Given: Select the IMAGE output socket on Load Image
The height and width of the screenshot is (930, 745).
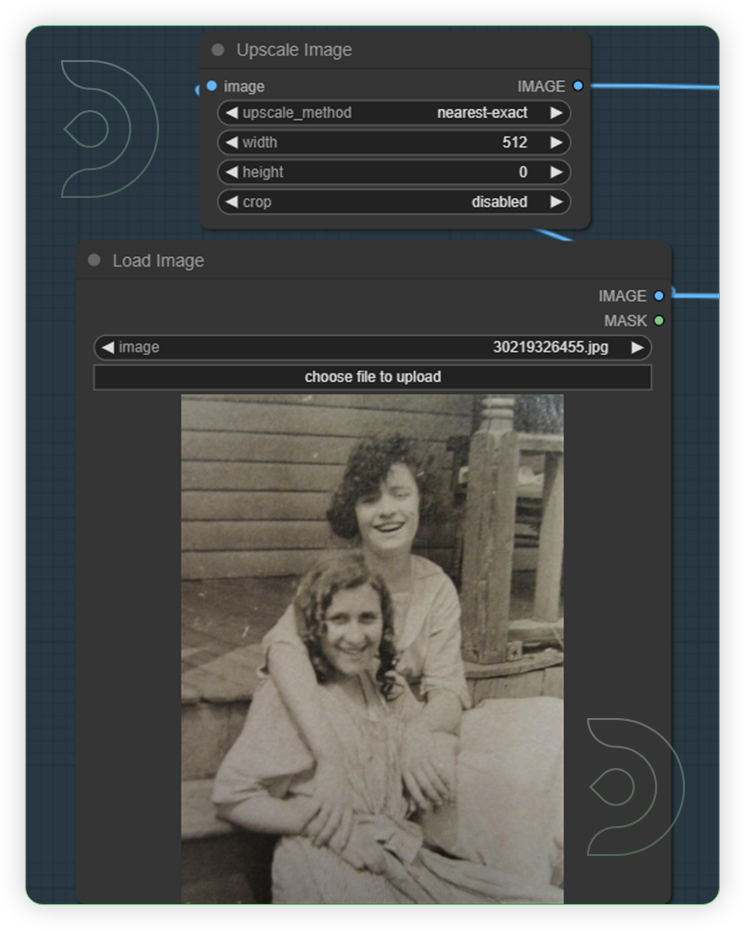Looking at the screenshot, I should [x=658, y=295].
